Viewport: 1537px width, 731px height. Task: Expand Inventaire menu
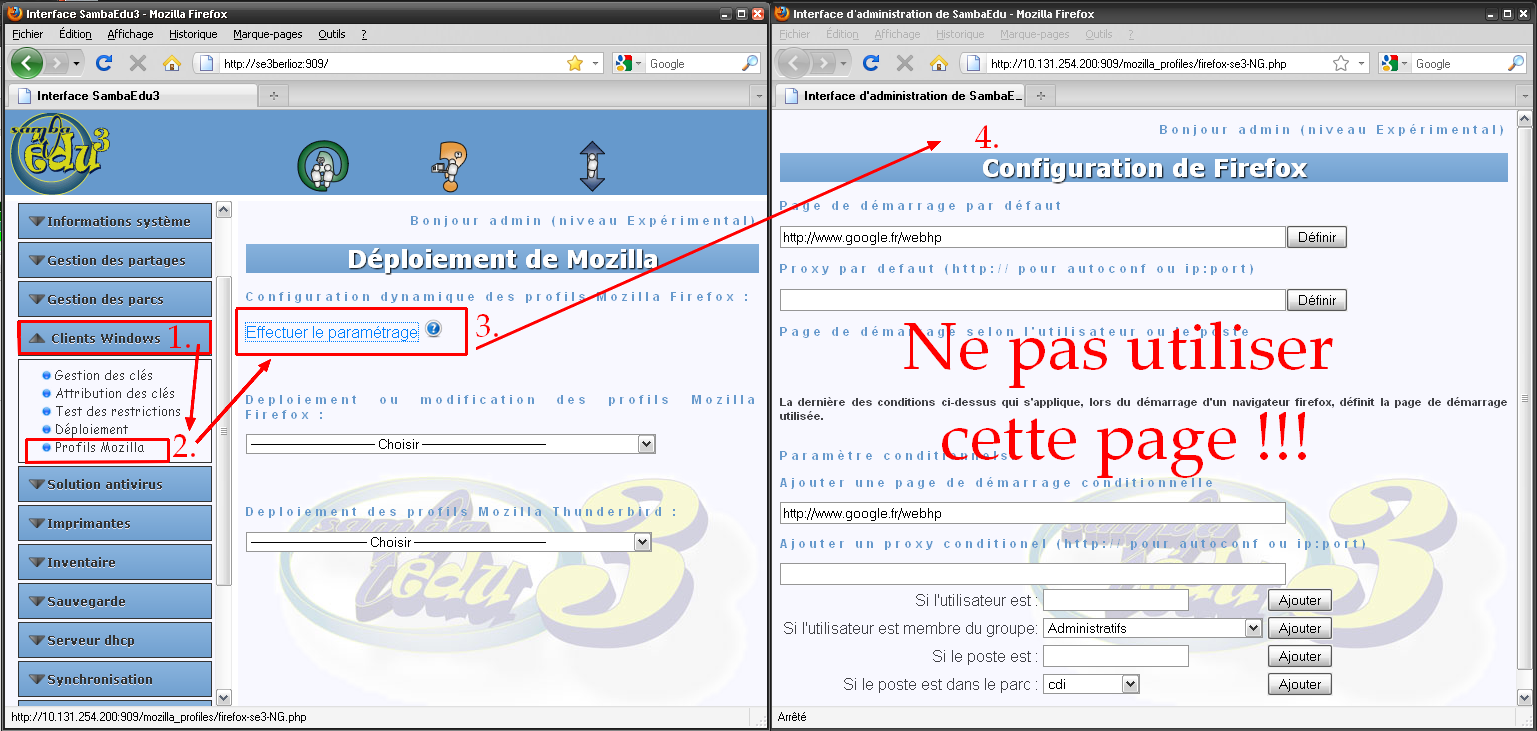pyautogui.click(x=115, y=562)
